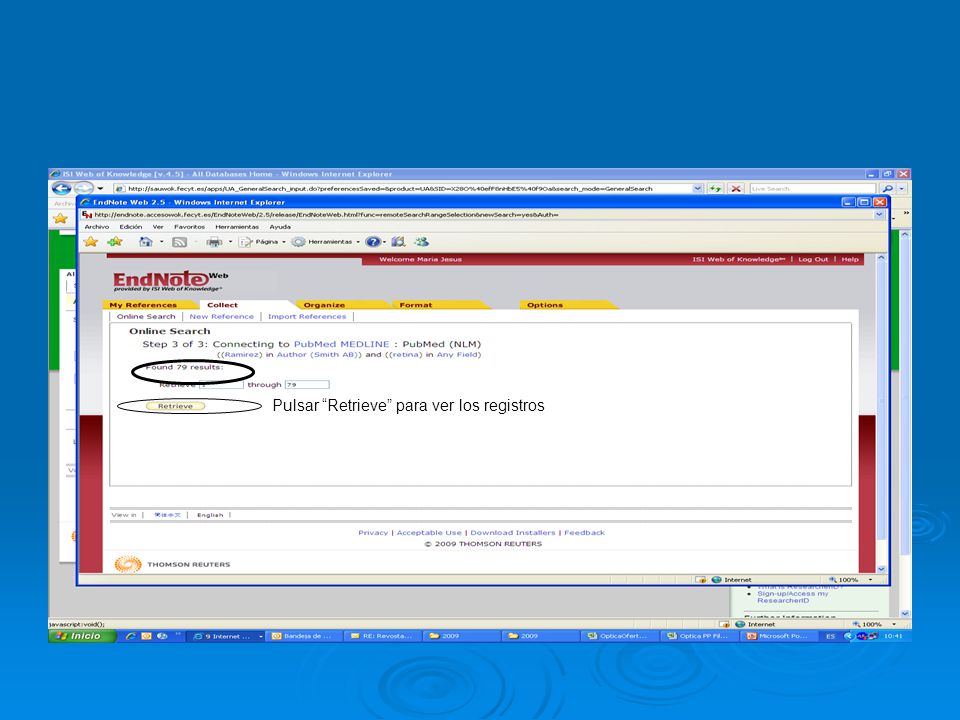Click EndNote window URL address field
Viewport: 960px width, 720px height.
pyautogui.click(x=480, y=215)
